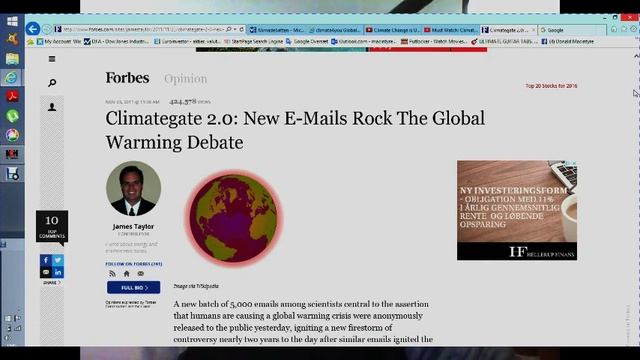Open the Google Oversæt bookmark

[x=307, y=41]
